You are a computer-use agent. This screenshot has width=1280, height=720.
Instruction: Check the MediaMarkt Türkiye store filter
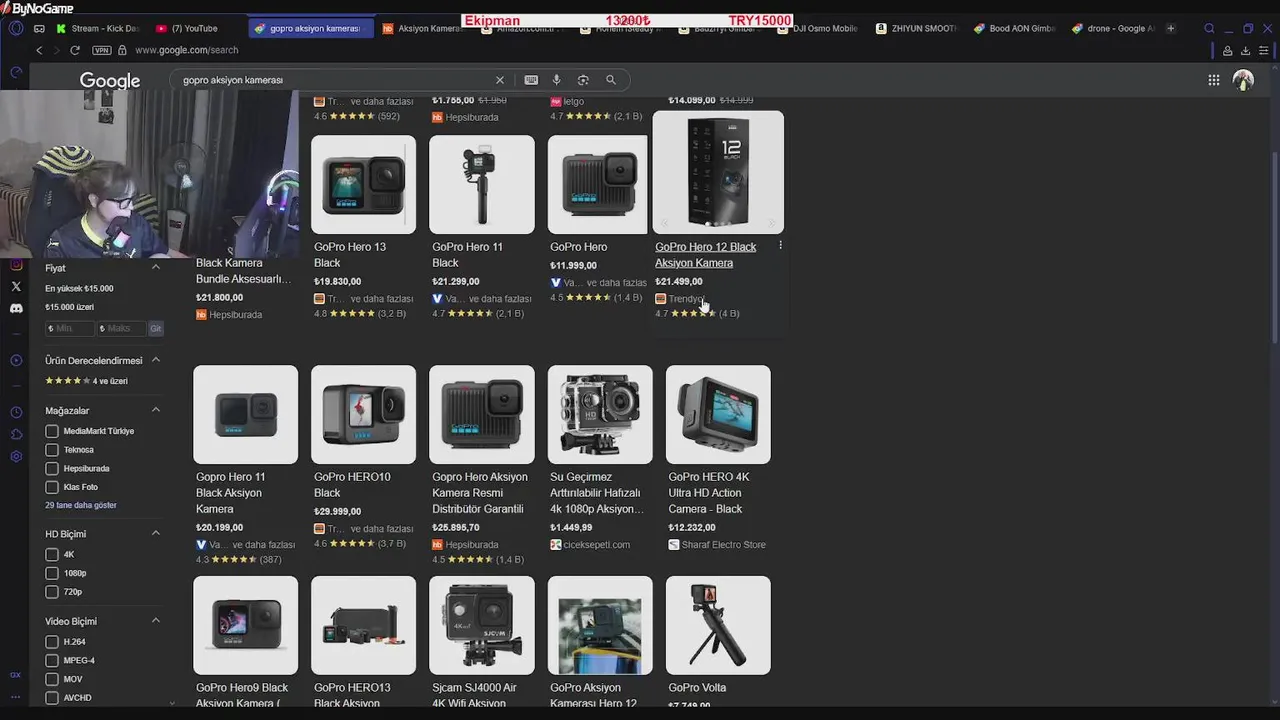[x=52, y=431]
